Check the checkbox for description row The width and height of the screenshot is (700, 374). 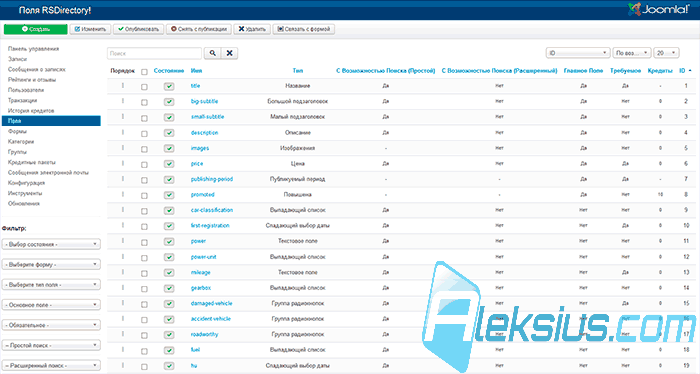144,133
